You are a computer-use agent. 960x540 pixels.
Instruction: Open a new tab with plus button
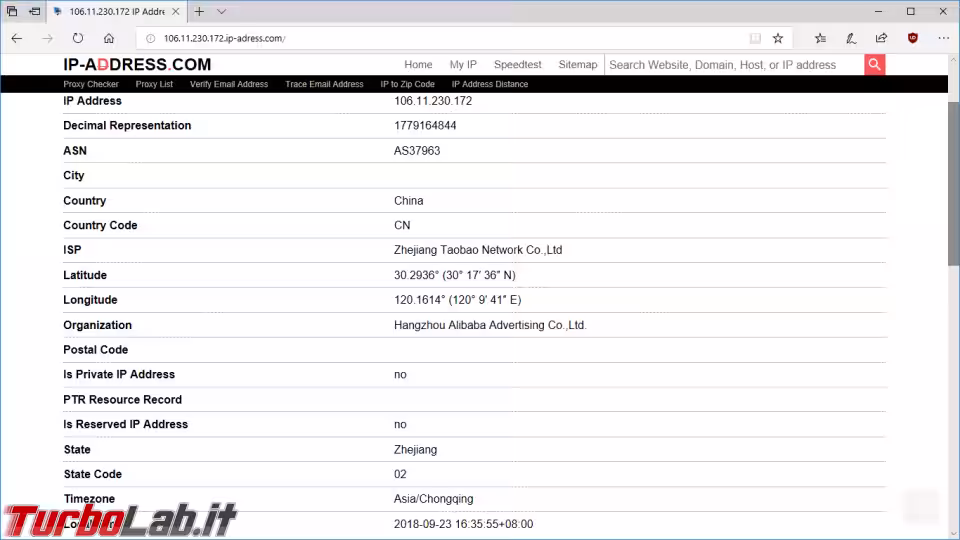(199, 12)
